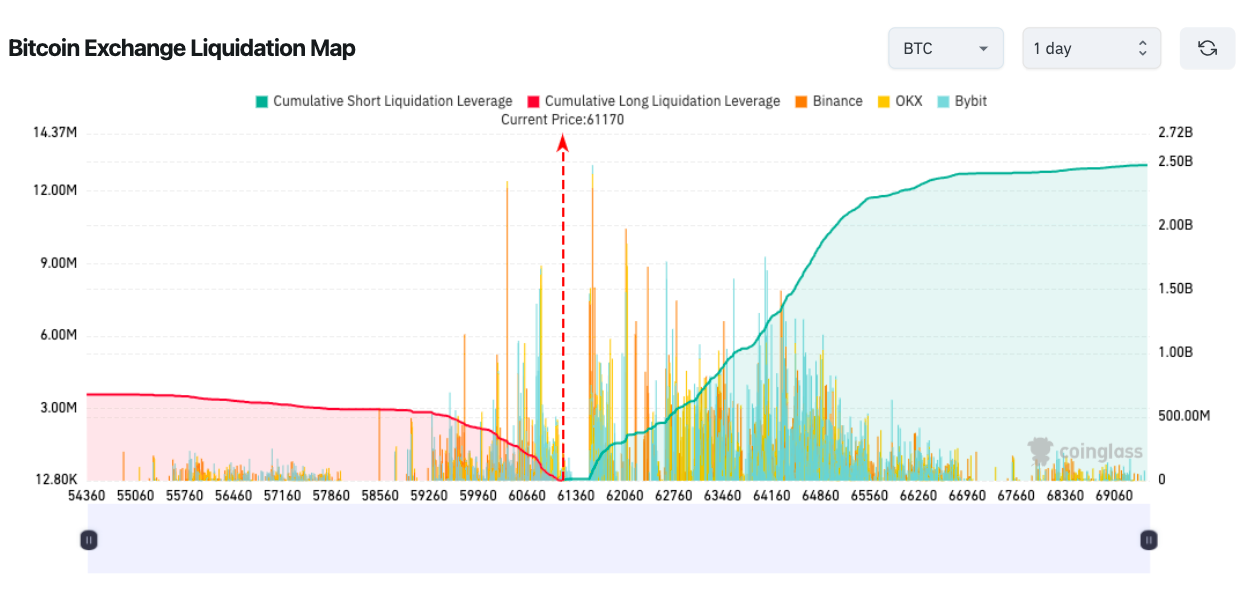
Task: Click the 1.50B right axis label
Action: [x=1175, y=288]
